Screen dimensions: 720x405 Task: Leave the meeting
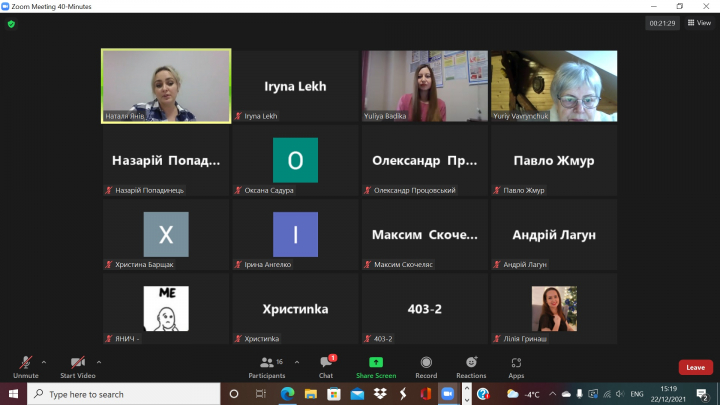click(695, 367)
